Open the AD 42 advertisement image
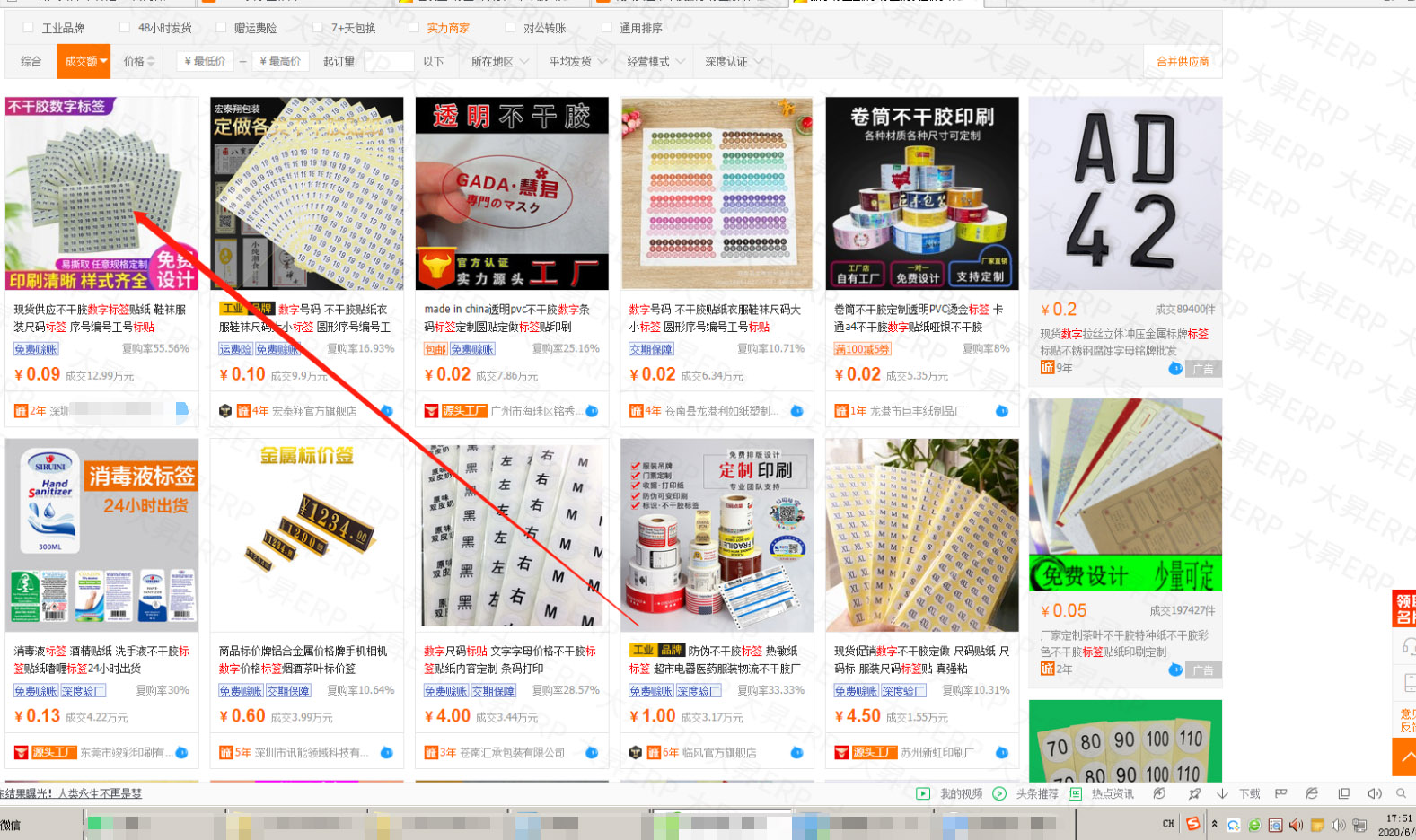 (x=1125, y=194)
